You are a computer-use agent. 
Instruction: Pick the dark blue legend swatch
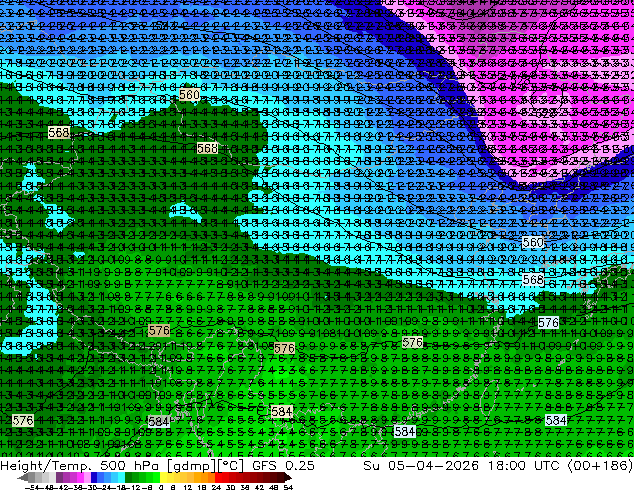(x=94, y=478)
